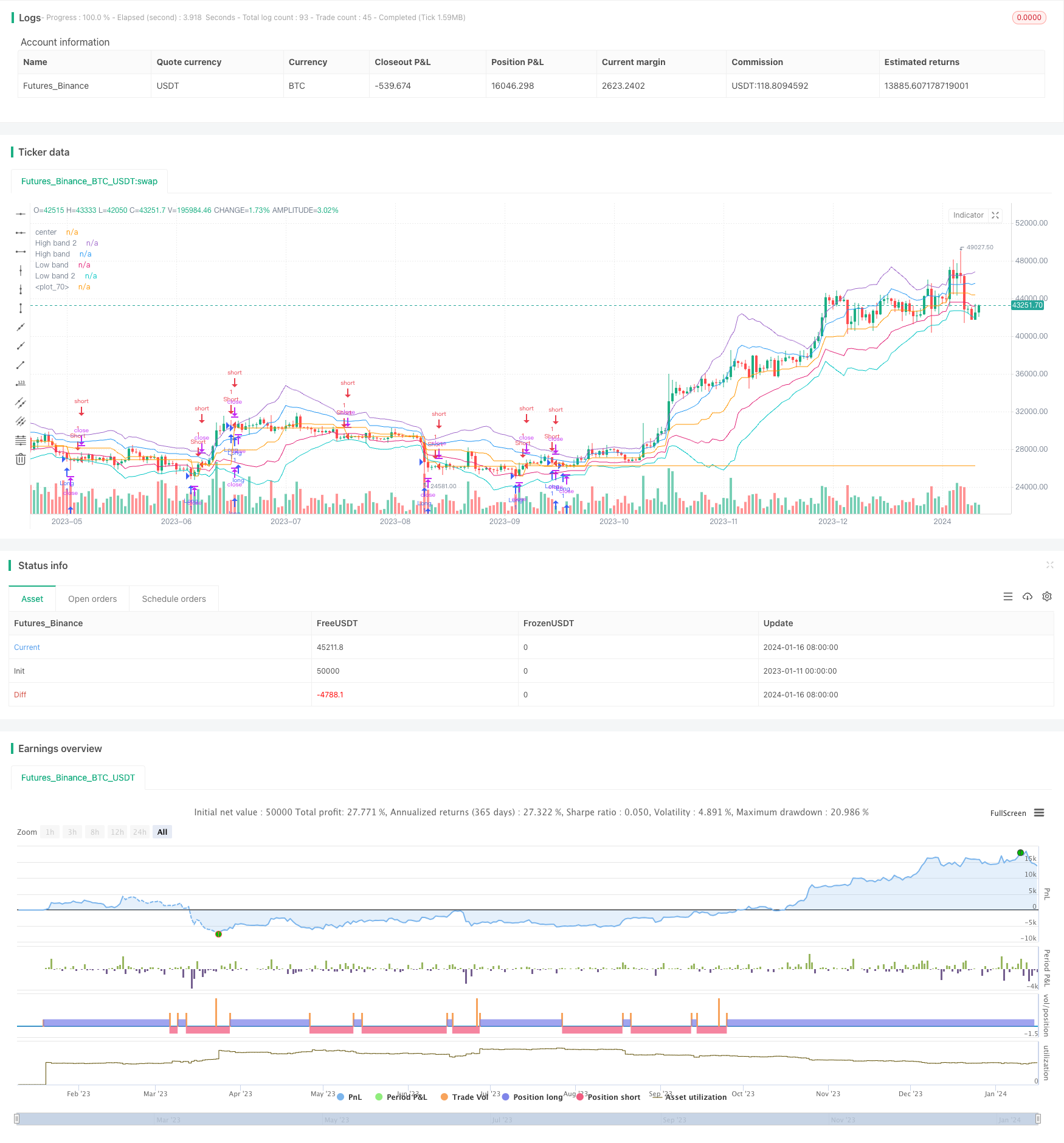Toggle the Period P&L legend series

(401, 1097)
